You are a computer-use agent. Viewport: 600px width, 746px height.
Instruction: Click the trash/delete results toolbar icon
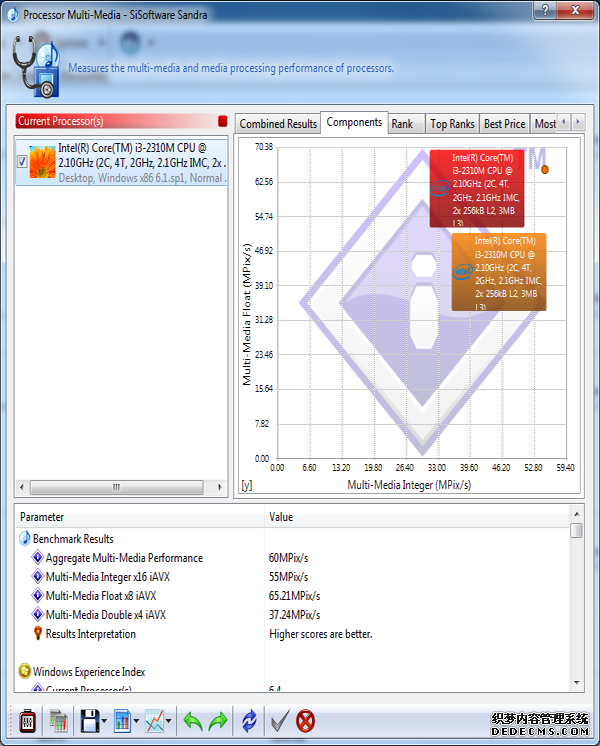(28, 721)
